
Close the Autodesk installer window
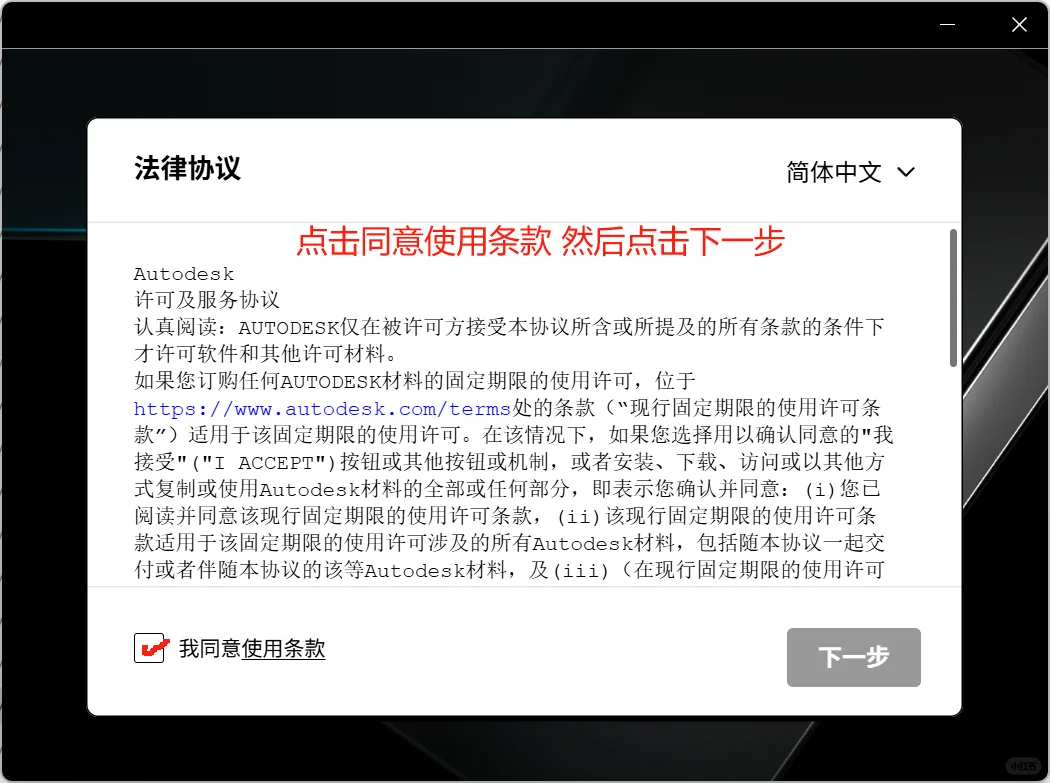coord(1019,24)
